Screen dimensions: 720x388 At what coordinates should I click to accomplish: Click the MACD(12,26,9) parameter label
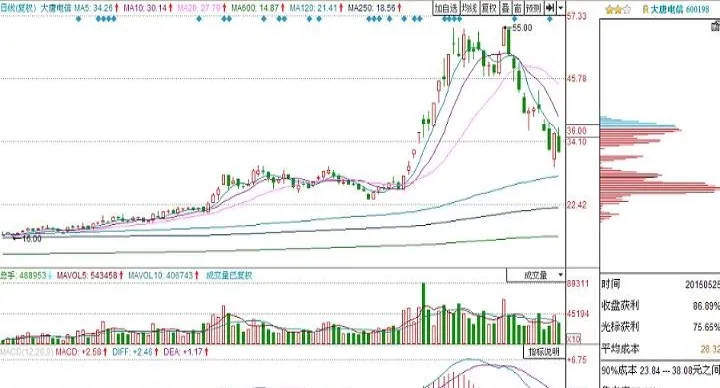27,352
